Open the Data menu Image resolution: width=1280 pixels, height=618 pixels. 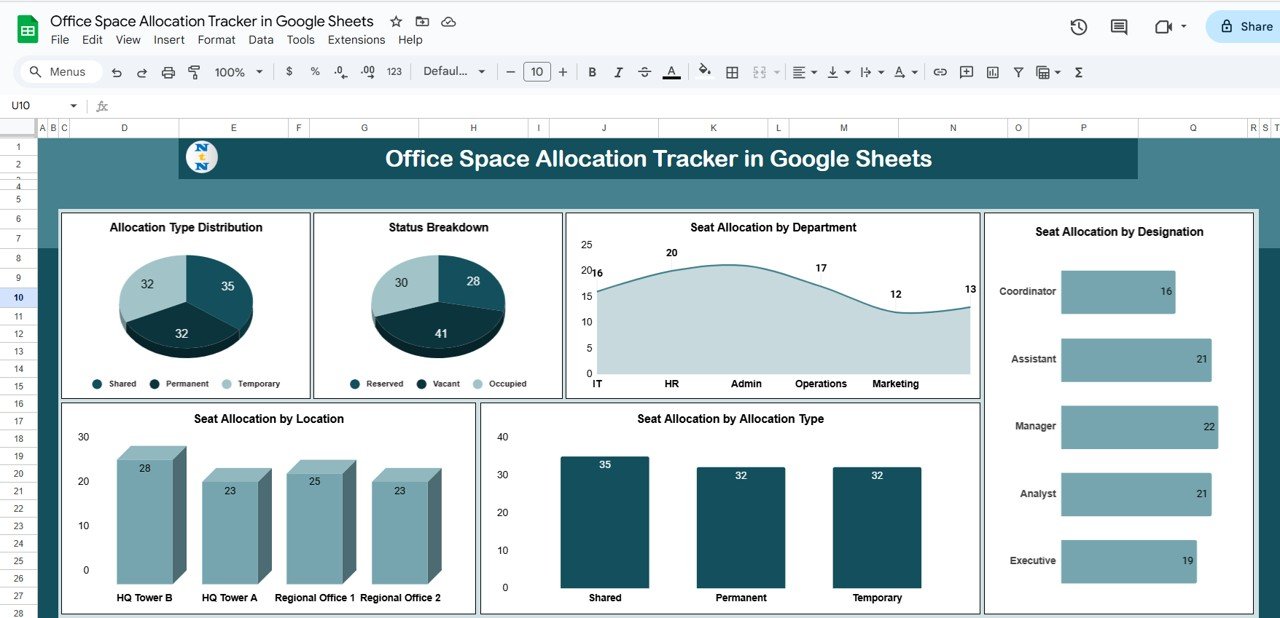[261, 40]
